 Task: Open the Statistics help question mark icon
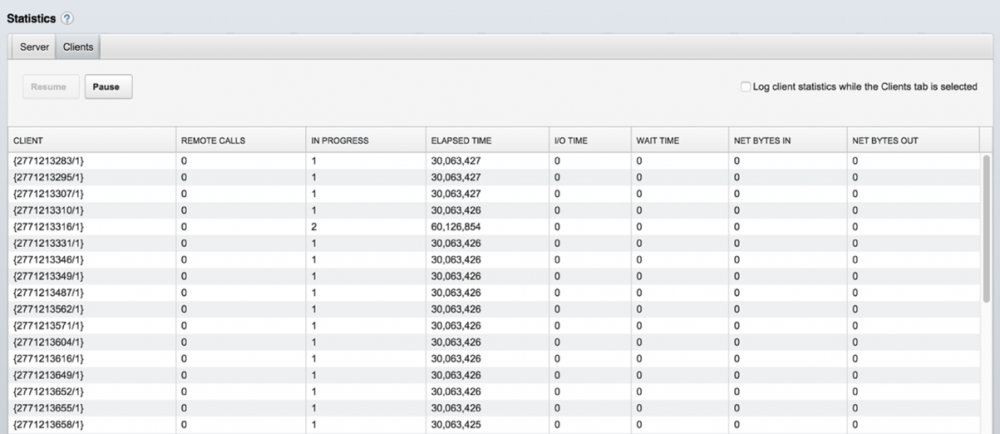(68, 18)
